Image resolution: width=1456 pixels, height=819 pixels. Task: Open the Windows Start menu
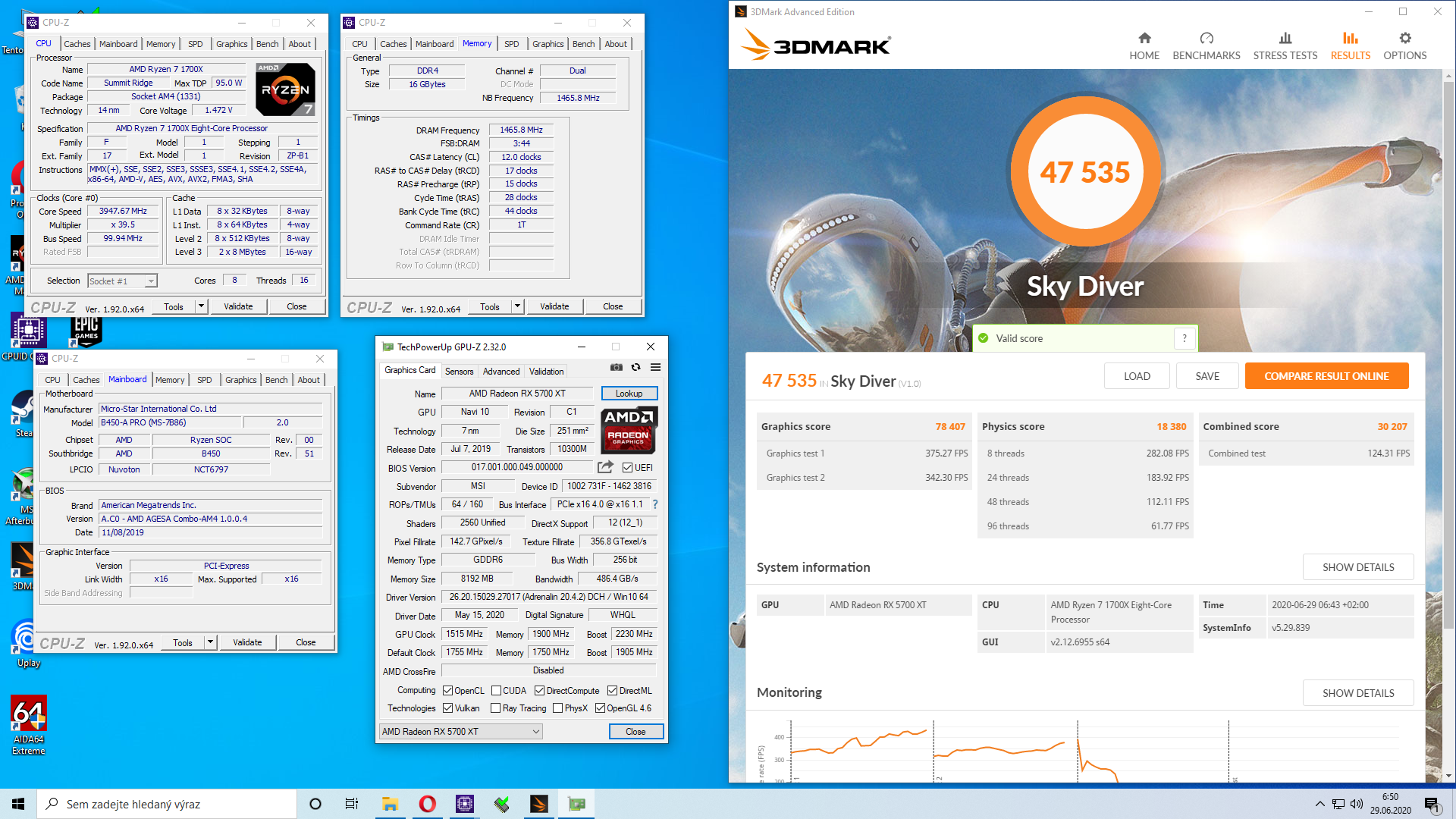(x=18, y=804)
